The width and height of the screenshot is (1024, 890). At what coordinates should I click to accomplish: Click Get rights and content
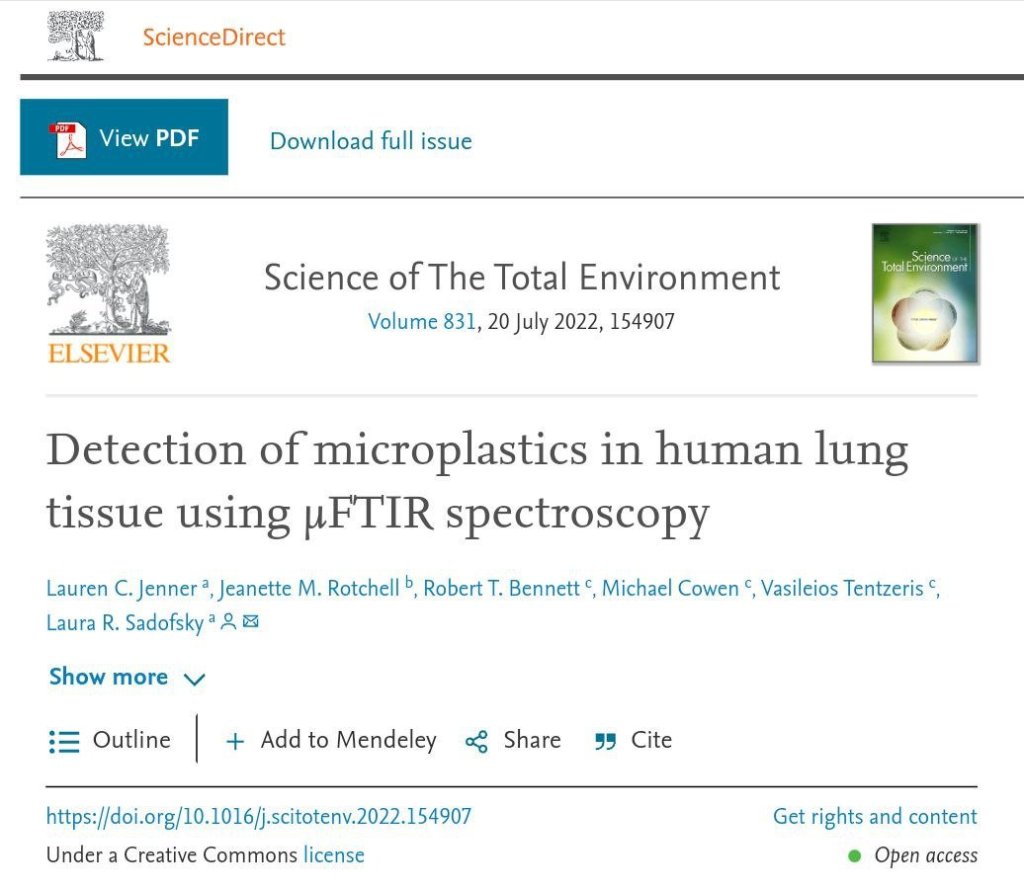pyautogui.click(x=874, y=817)
